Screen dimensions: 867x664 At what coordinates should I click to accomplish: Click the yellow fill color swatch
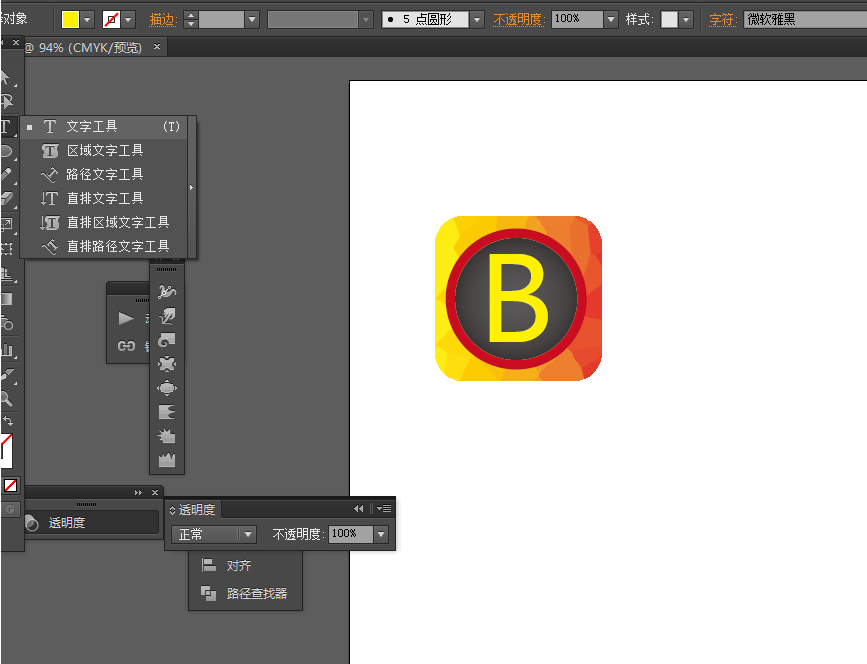point(71,19)
